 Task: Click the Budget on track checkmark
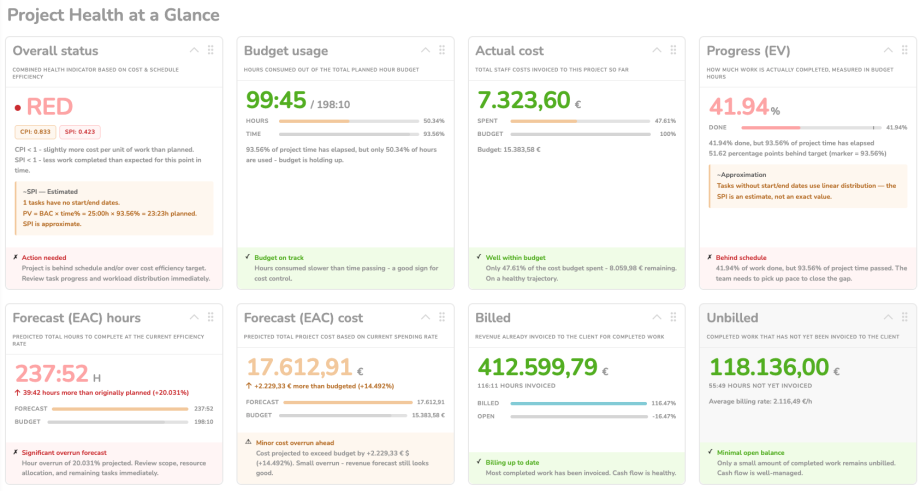248,257
